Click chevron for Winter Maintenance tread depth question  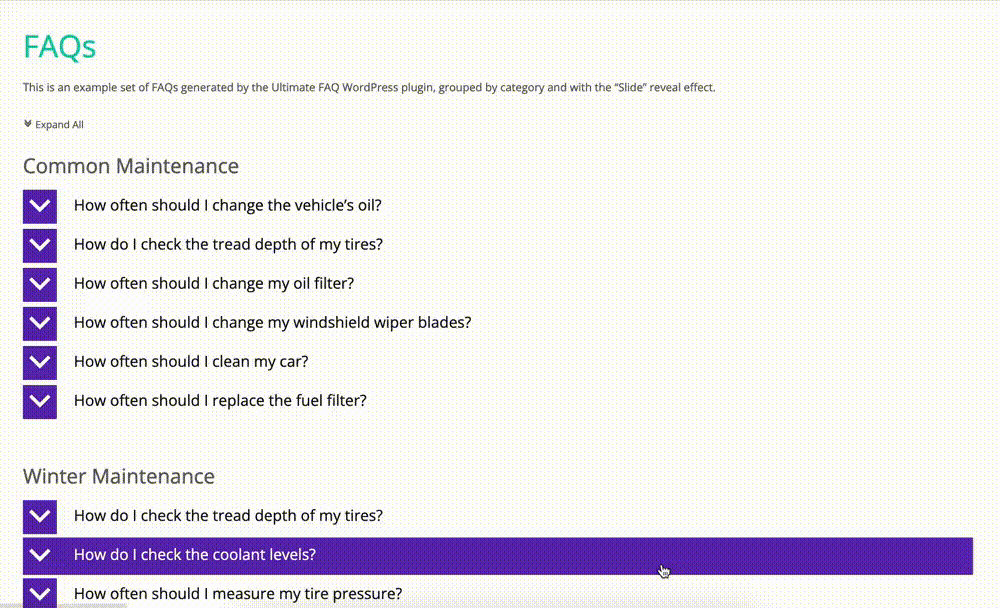pyautogui.click(x=40, y=516)
